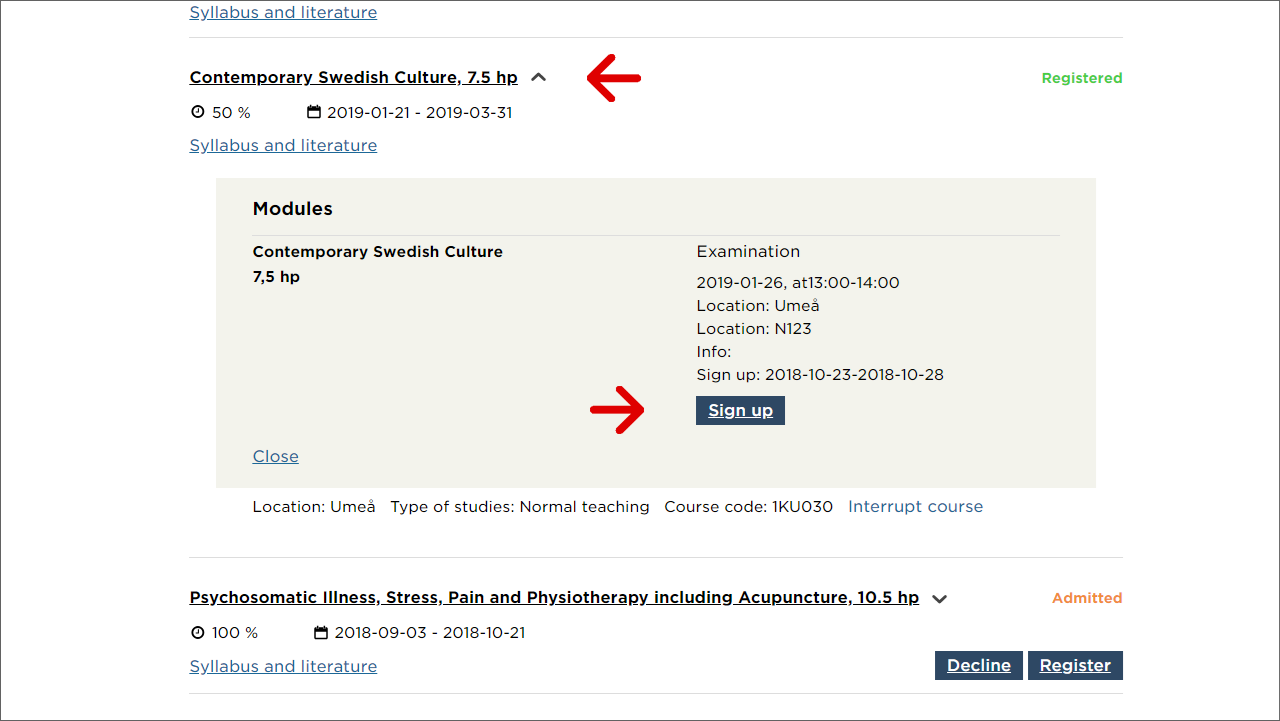Click the Interrupt course link
This screenshot has height=721, width=1280.
pos(915,506)
